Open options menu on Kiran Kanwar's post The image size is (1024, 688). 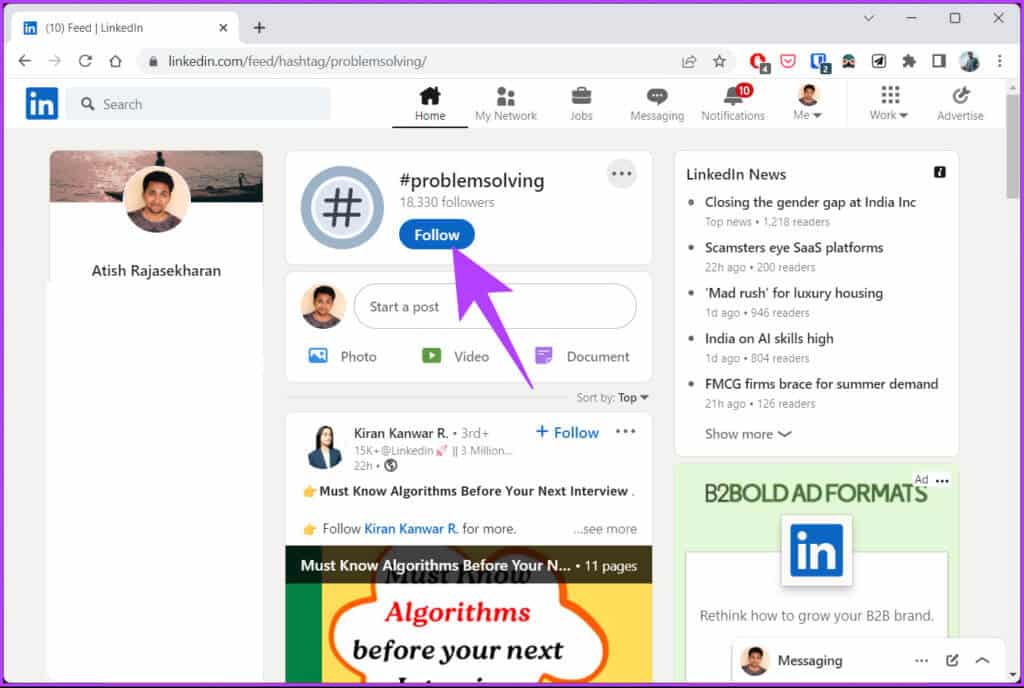tap(625, 431)
